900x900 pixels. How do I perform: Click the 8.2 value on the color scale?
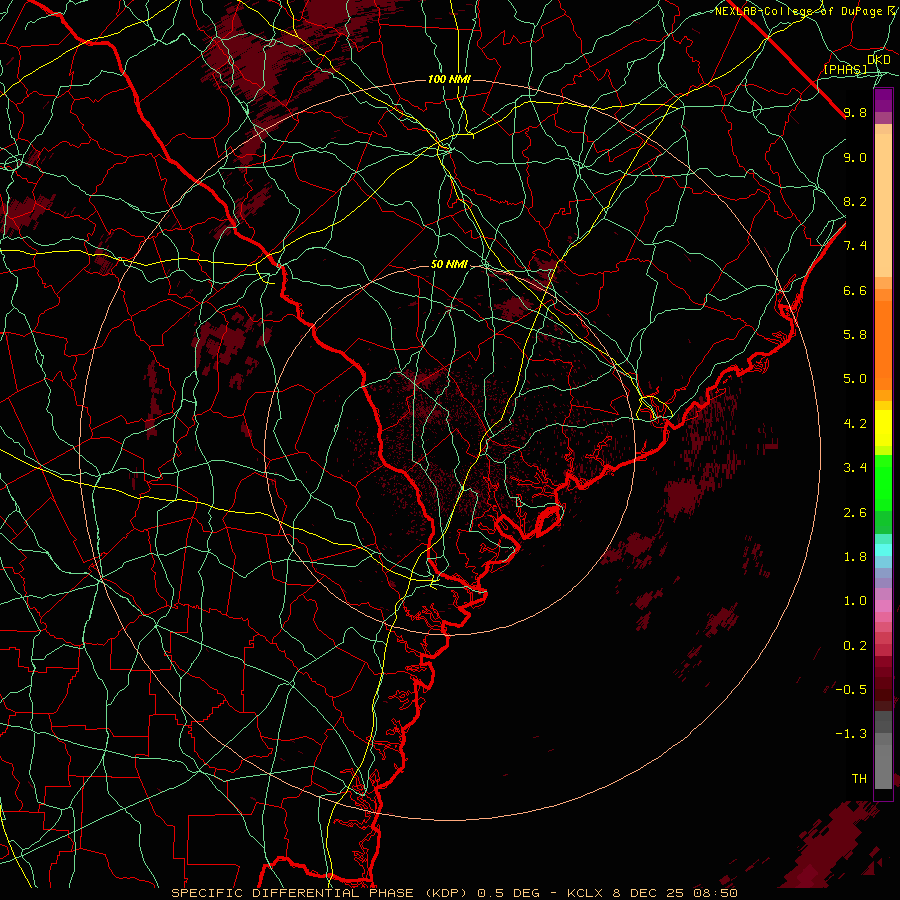point(855,201)
